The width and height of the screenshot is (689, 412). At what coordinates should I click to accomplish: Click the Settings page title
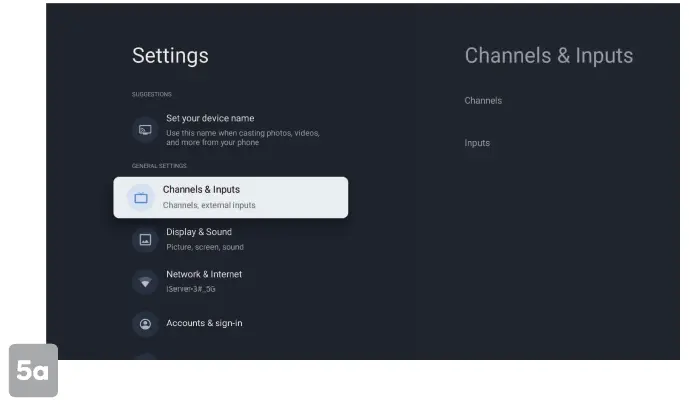pos(170,55)
